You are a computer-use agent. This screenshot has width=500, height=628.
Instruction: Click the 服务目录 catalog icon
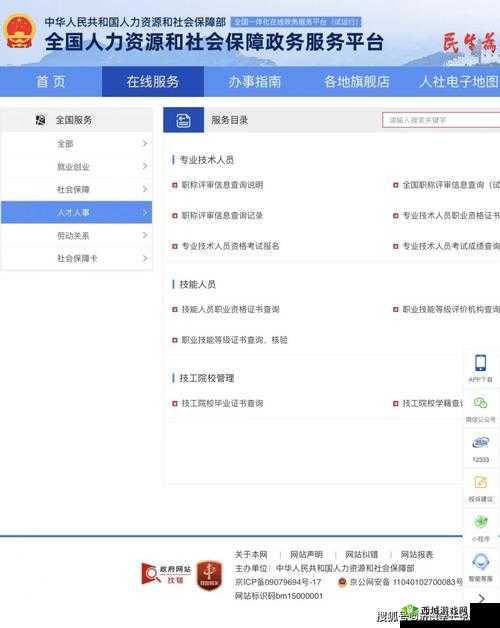(x=183, y=120)
